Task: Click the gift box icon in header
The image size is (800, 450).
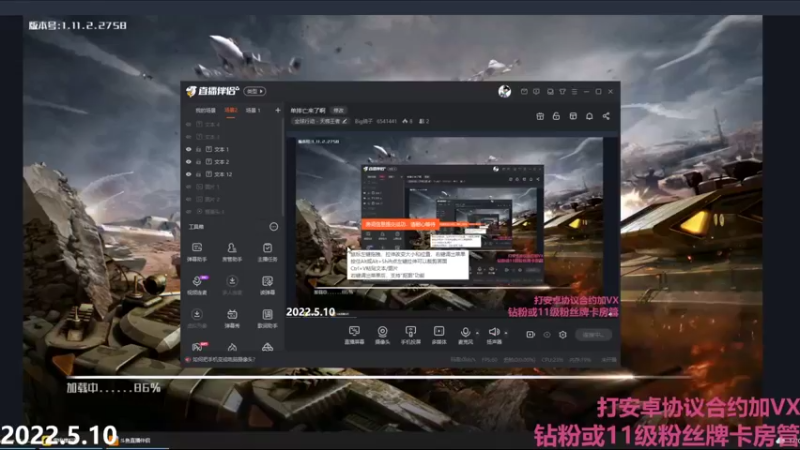Action: pyautogui.click(x=540, y=116)
